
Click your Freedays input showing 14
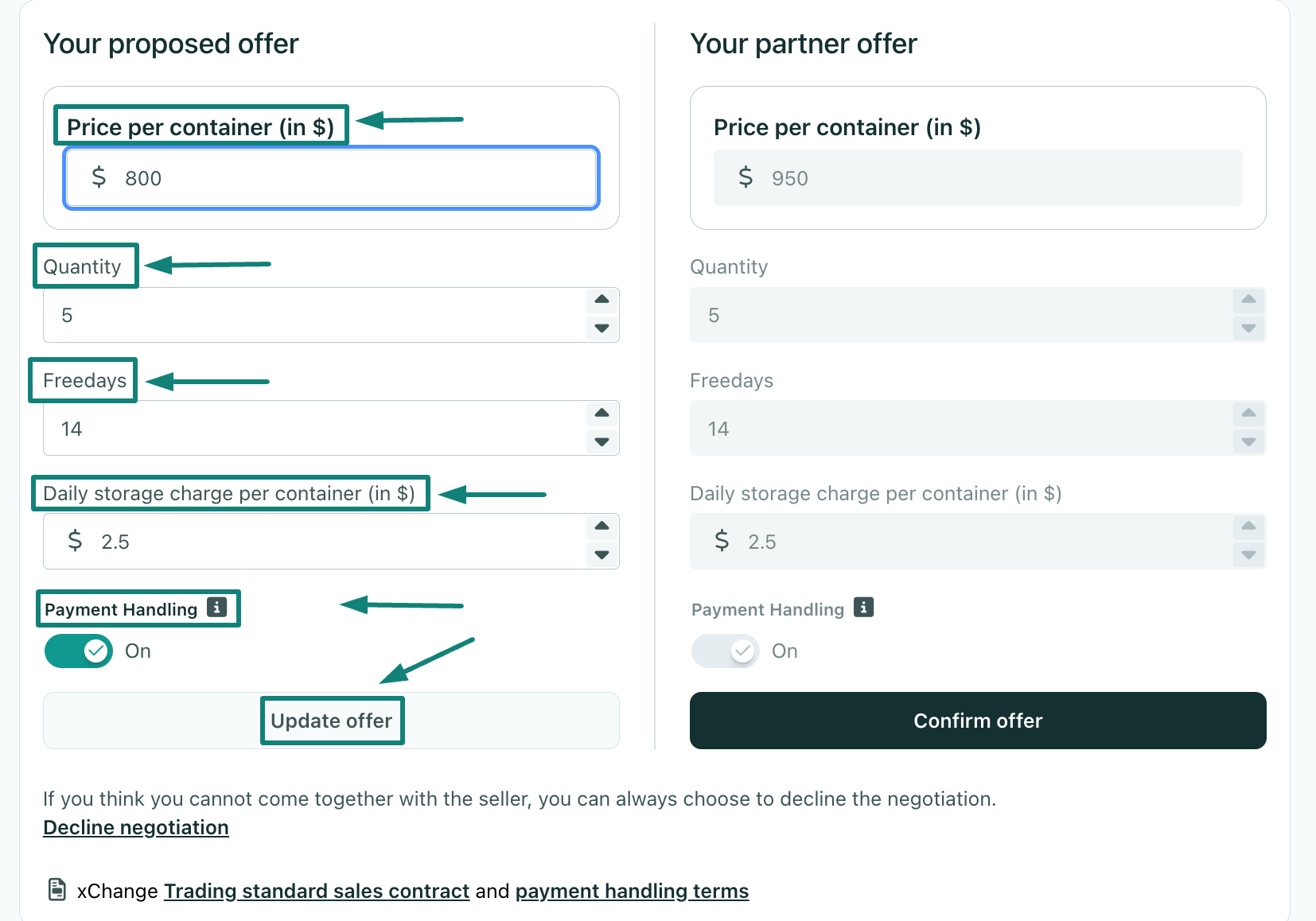315,428
